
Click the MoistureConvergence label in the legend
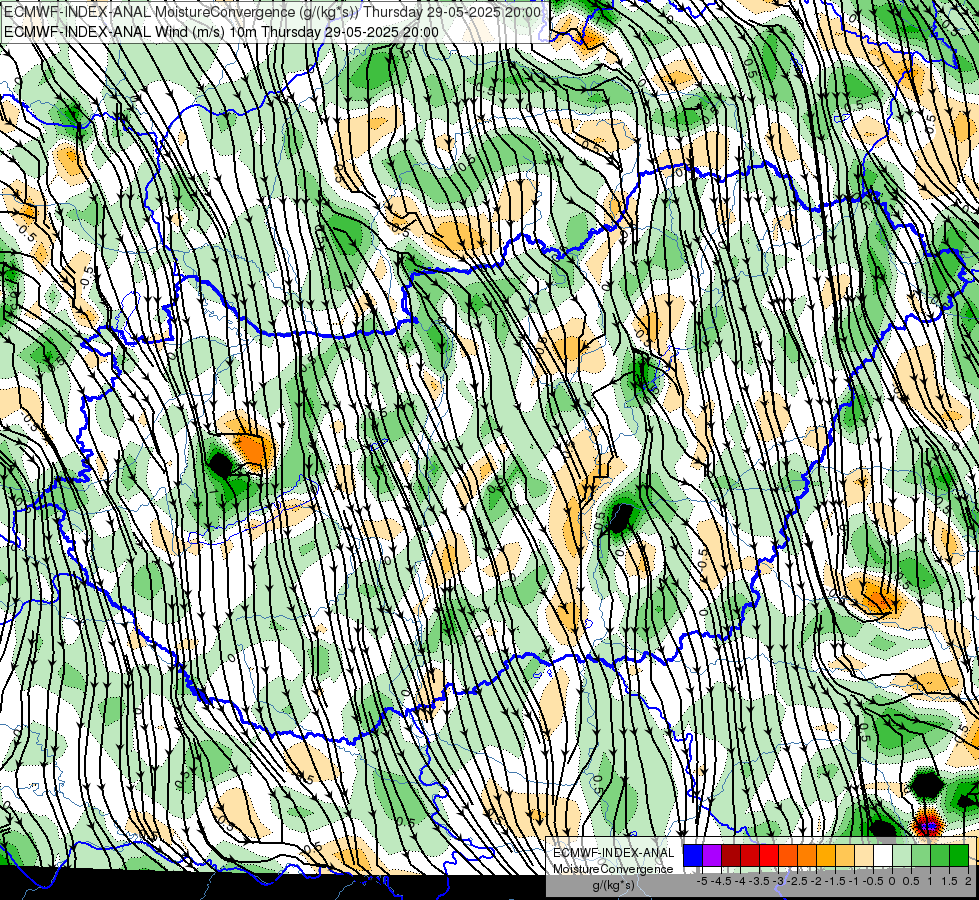[613, 869]
